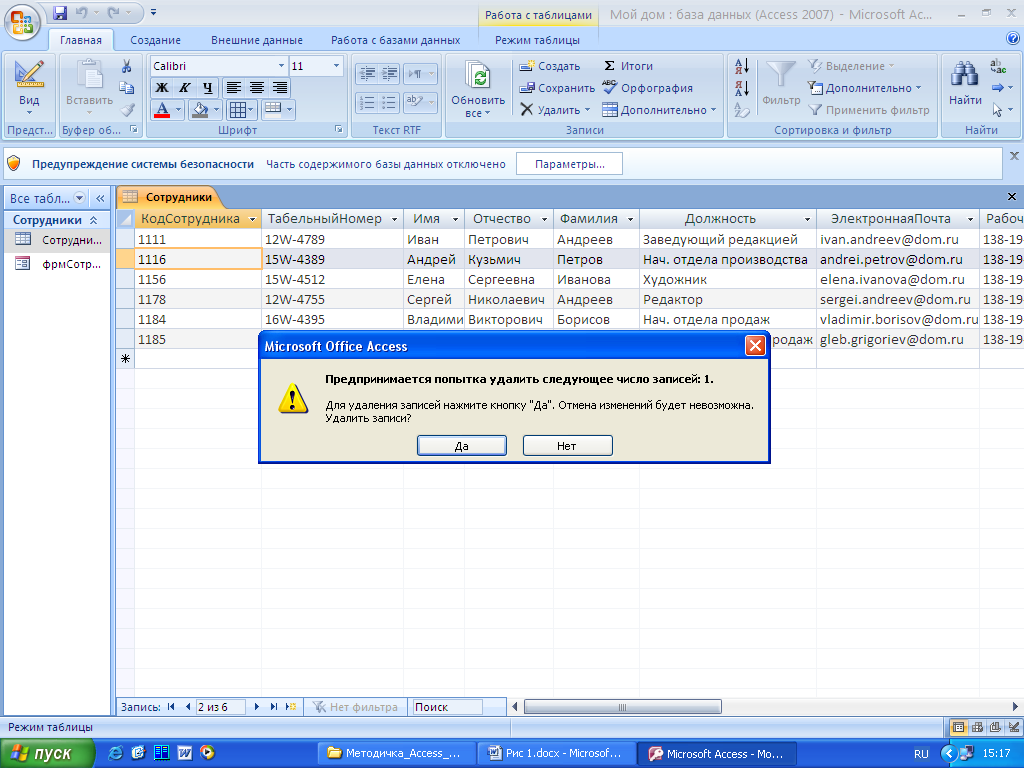The width and height of the screenshot is (1024, 768).
Task: Expand ТабельныйНомер column filter arrow
Action: pos(394,219)
